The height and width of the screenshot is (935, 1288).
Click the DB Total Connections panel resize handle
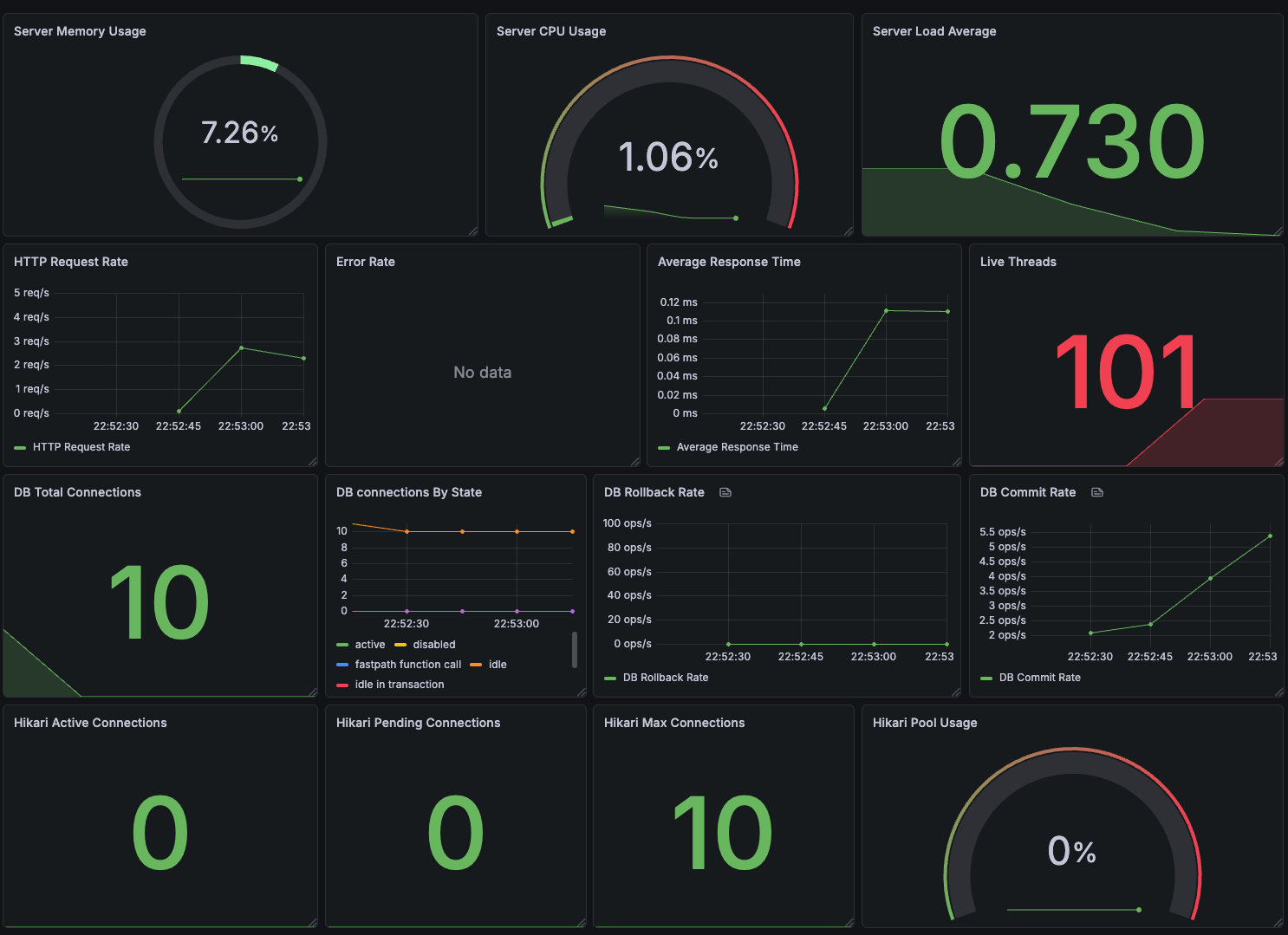pos(313,692)
